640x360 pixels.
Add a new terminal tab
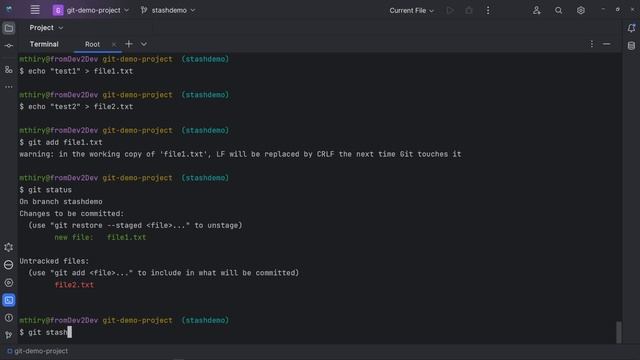pos(129,44)
